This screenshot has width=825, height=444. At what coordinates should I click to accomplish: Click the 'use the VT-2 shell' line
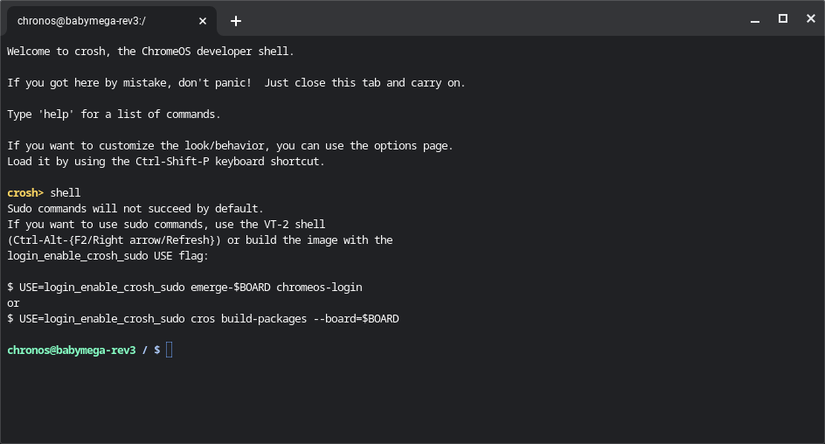166,224
